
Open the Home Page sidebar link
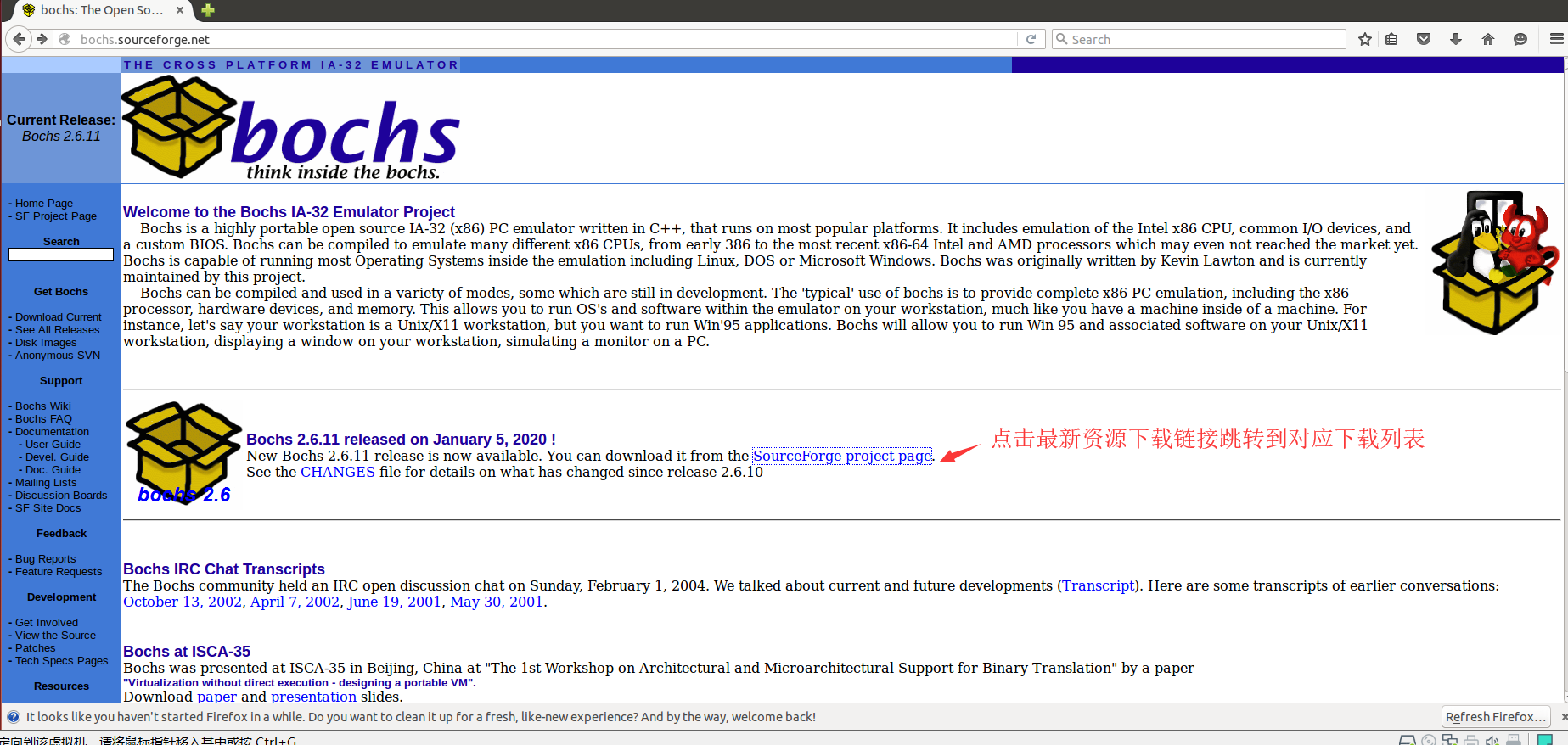pyautogui.click(x=44, y=204)
